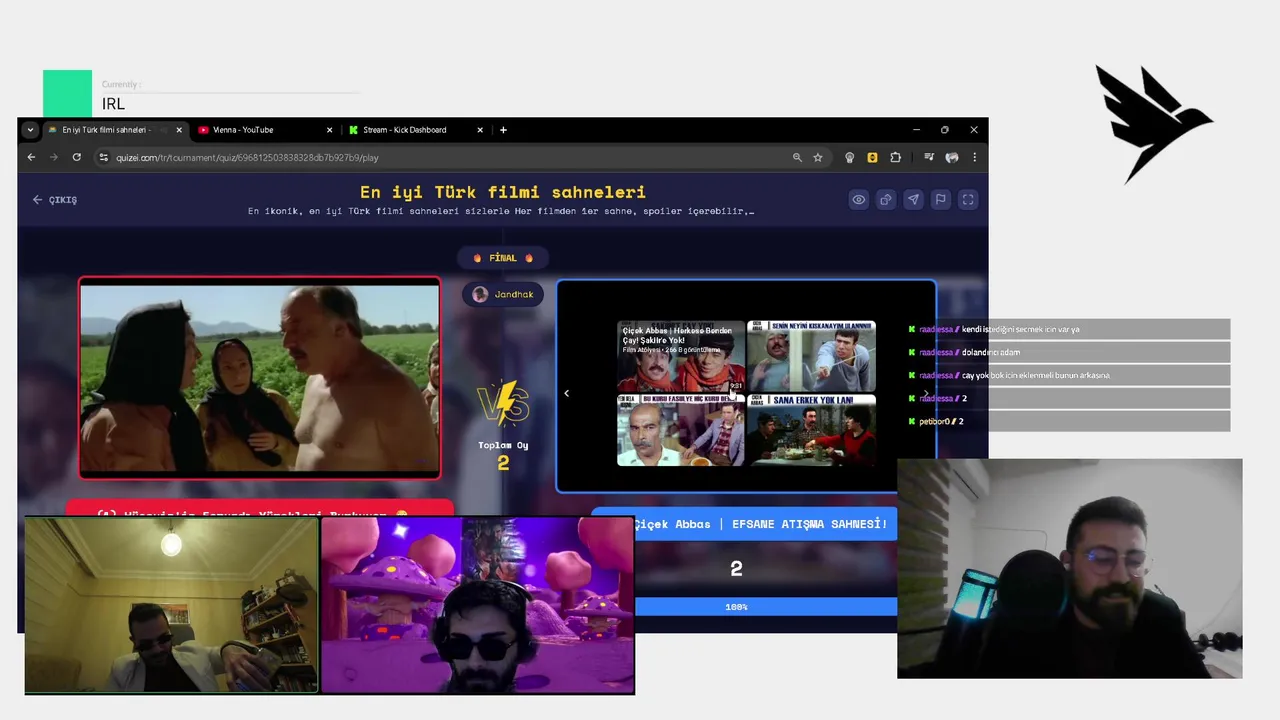Click the yellow extension icon in toolbar
The height and width of the screenshot is (720, 1280).
click(x=873, y=157)
